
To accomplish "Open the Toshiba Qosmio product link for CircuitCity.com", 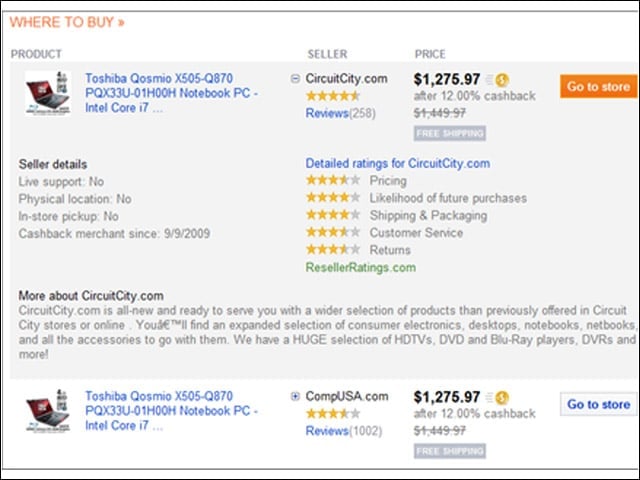I will (171, 93).
